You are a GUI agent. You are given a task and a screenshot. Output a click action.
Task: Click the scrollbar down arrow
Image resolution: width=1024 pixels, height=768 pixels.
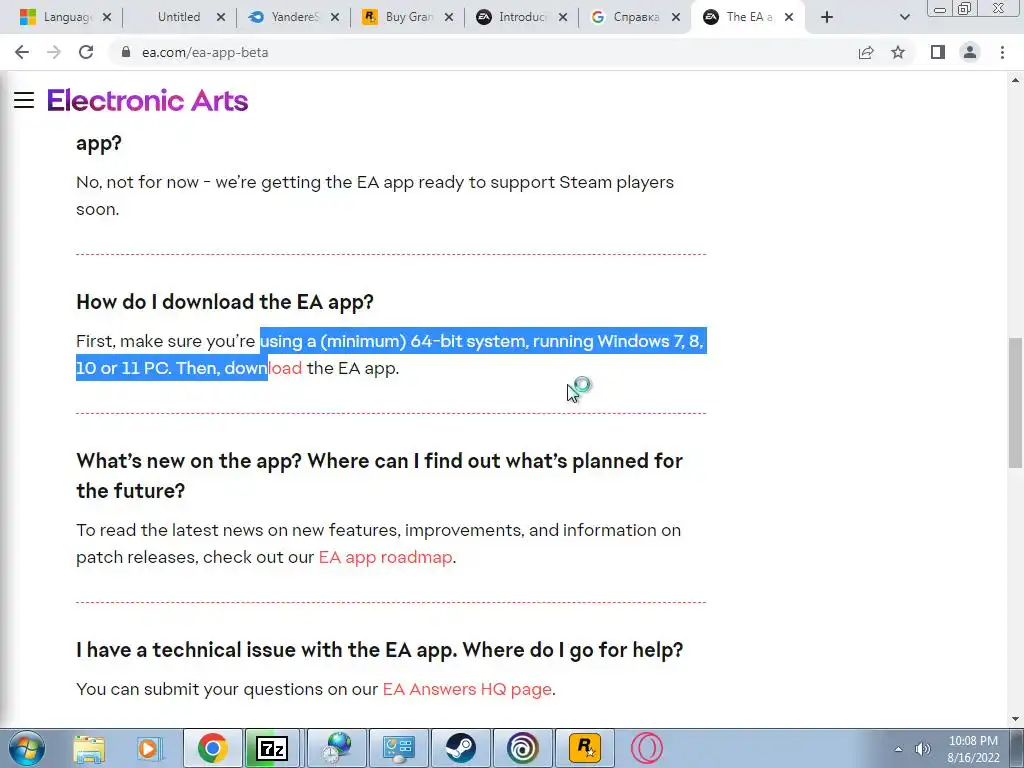point(1015,719)
